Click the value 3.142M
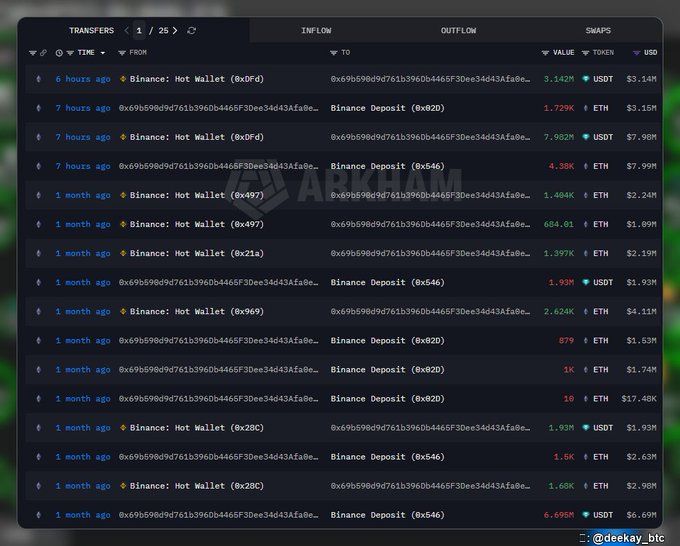 pos(559,79)
